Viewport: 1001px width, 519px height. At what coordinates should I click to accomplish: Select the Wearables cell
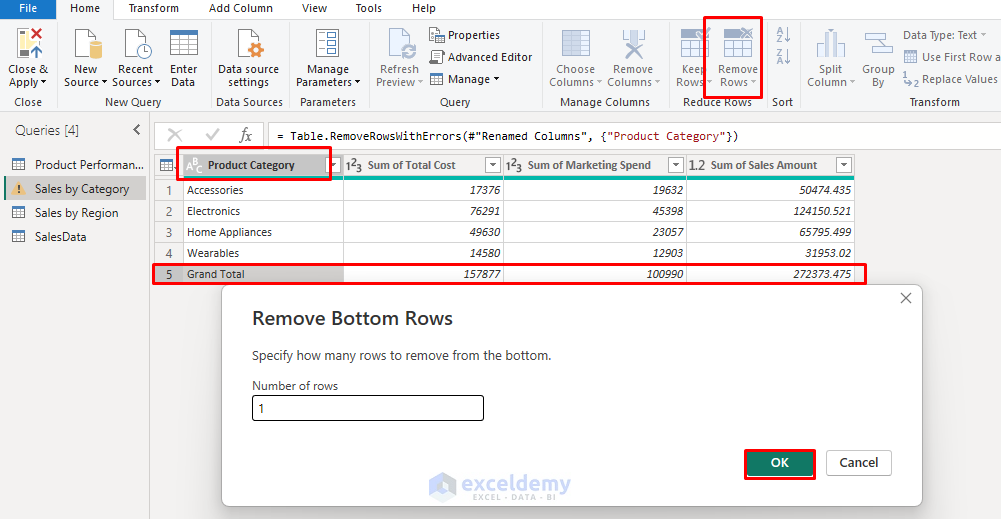point(263,253)
